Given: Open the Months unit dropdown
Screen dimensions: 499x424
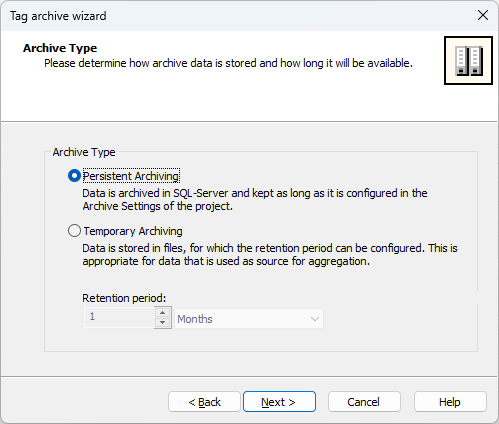Looking at the screenshot, I should [x=249, y=319].
